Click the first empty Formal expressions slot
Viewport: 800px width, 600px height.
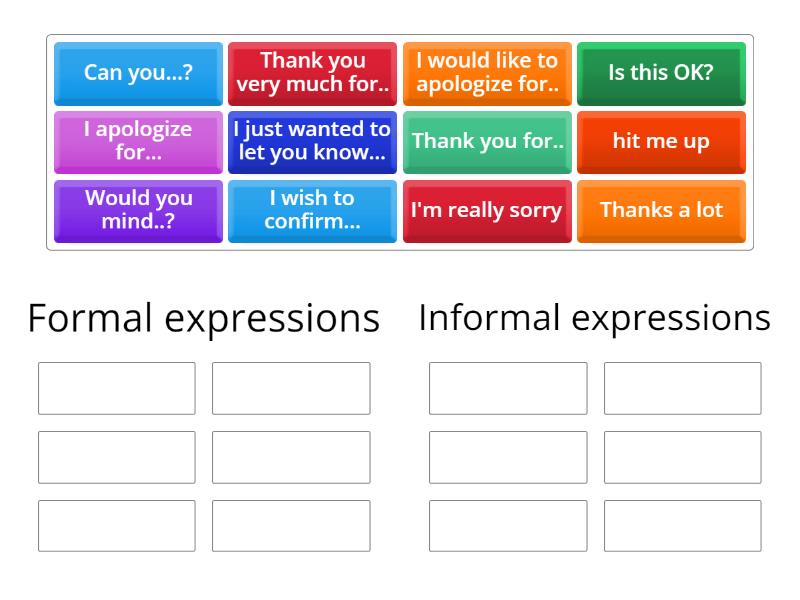click(117, 388)
